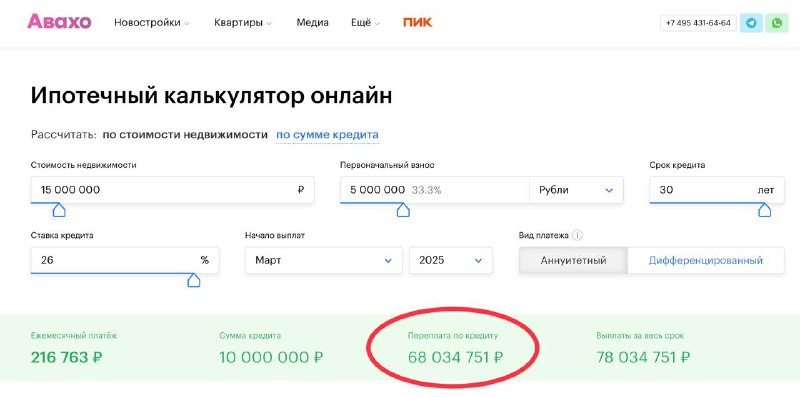Screen dimensions: 800x397
Task: Switch calculation to по сумме кредита
Action: [x=327, y=135]
